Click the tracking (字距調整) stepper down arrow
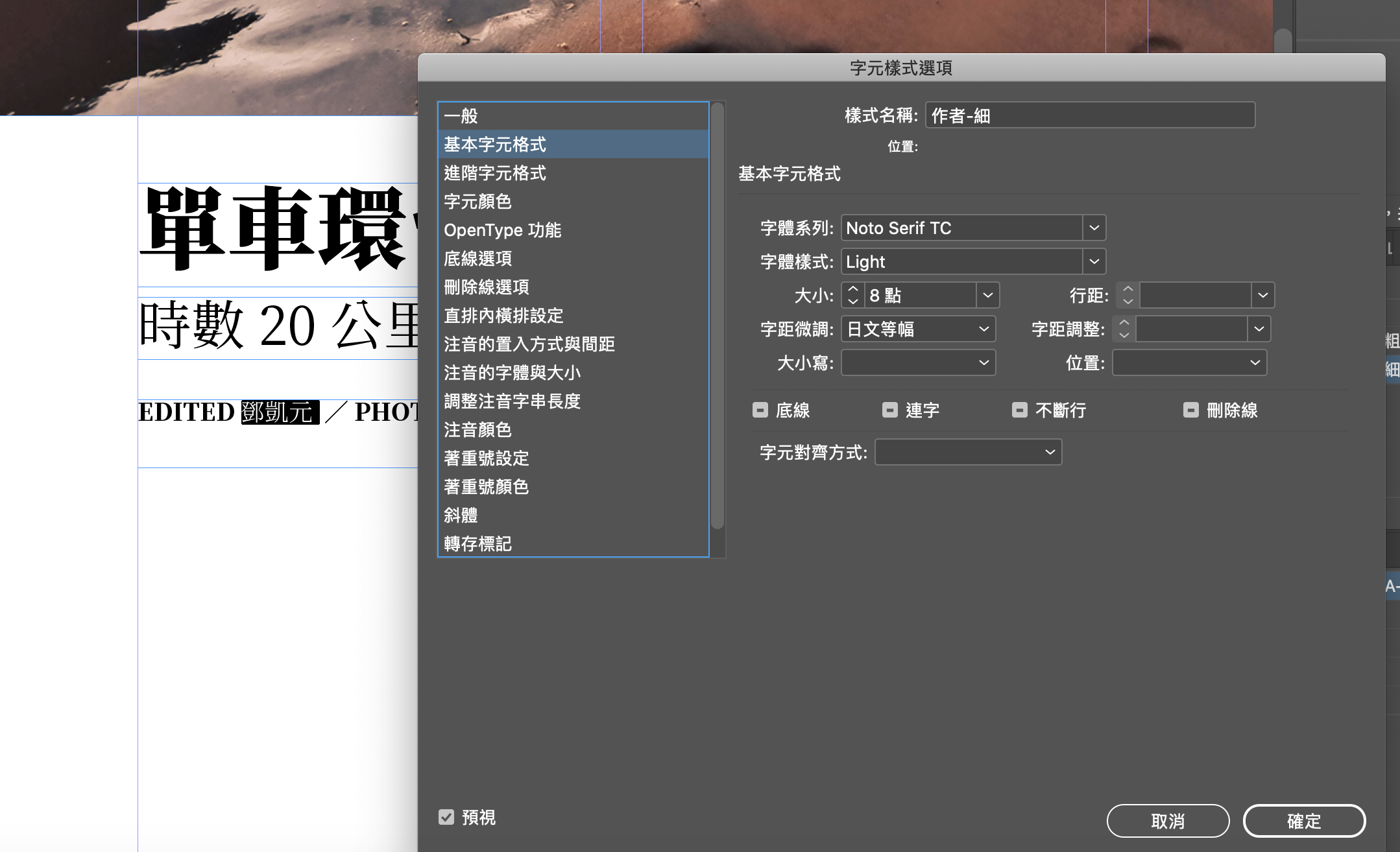The width and height of the screenshot is (1400, 852). point(1124,335)
